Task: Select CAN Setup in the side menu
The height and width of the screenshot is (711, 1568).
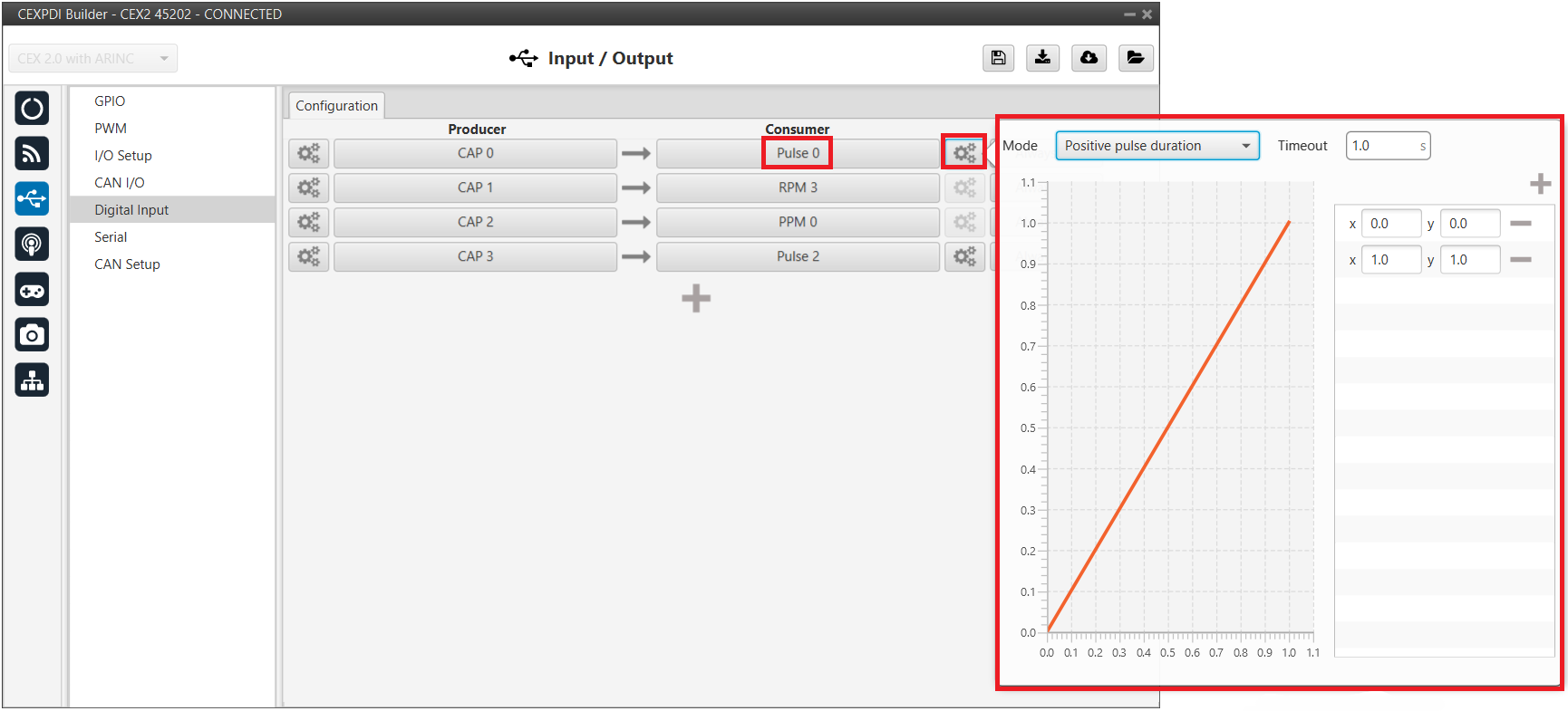Action: pyautogui.click(x=127, y=264)
